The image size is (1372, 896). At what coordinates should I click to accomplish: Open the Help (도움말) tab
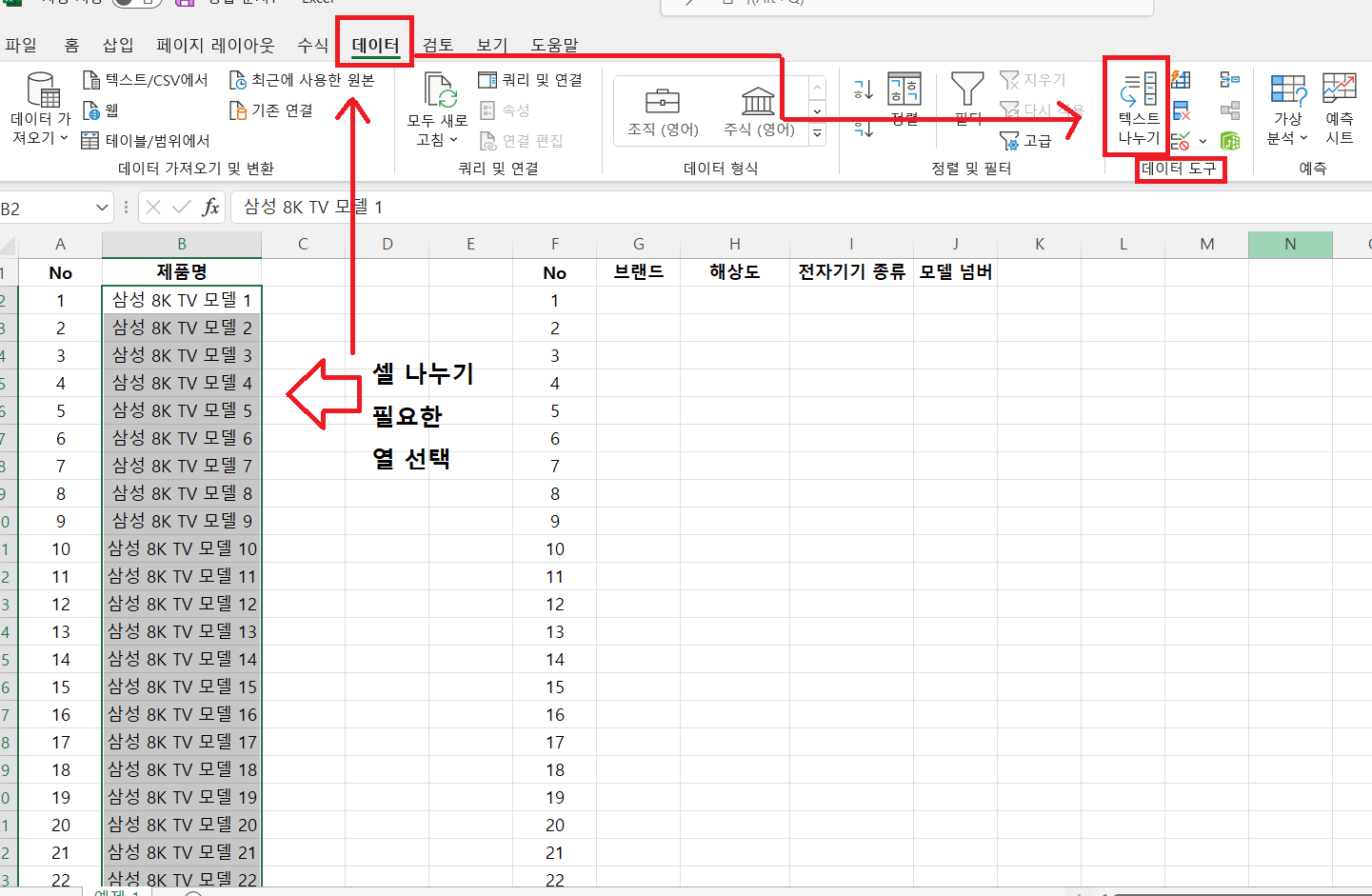coord(554,45)
